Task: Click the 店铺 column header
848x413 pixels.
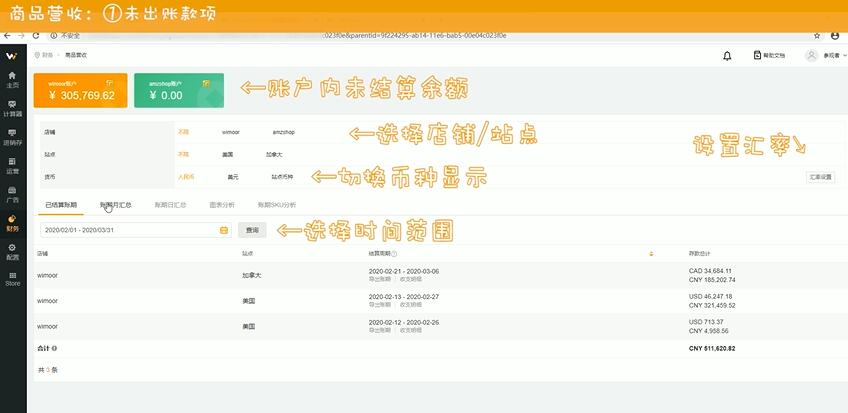Action: (x=43, y=254)
